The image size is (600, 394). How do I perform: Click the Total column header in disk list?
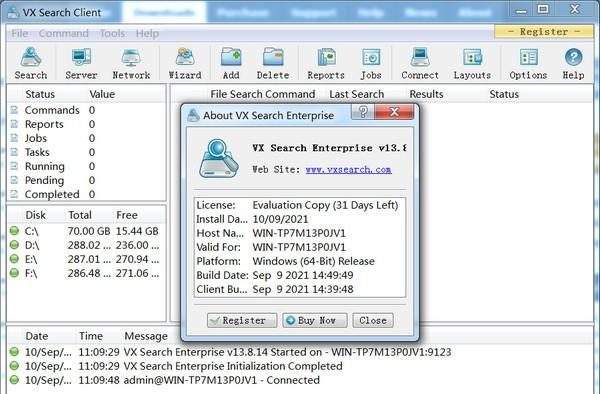80,215
